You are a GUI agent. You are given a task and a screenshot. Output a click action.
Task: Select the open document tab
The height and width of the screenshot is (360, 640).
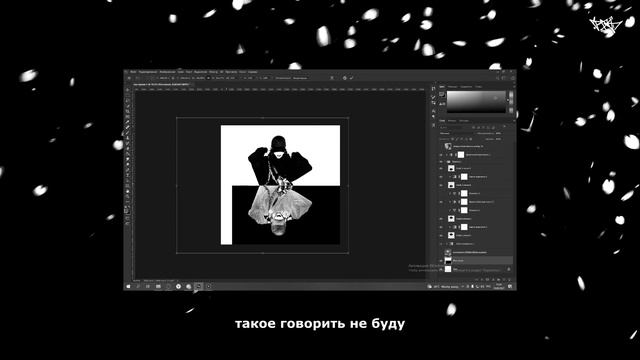point(162,84)
